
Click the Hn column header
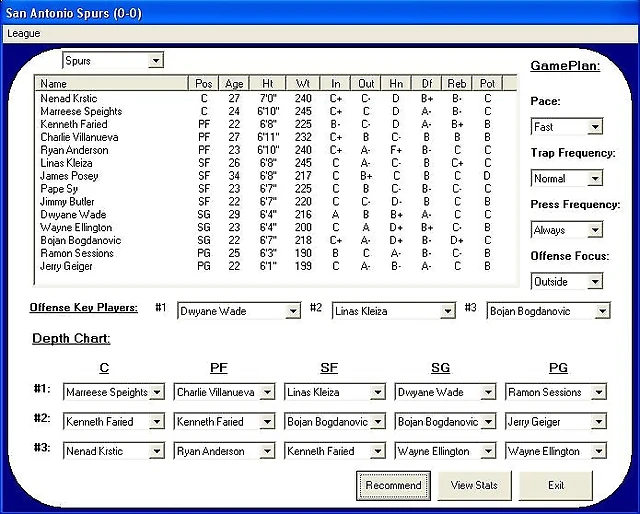point(396,83)
